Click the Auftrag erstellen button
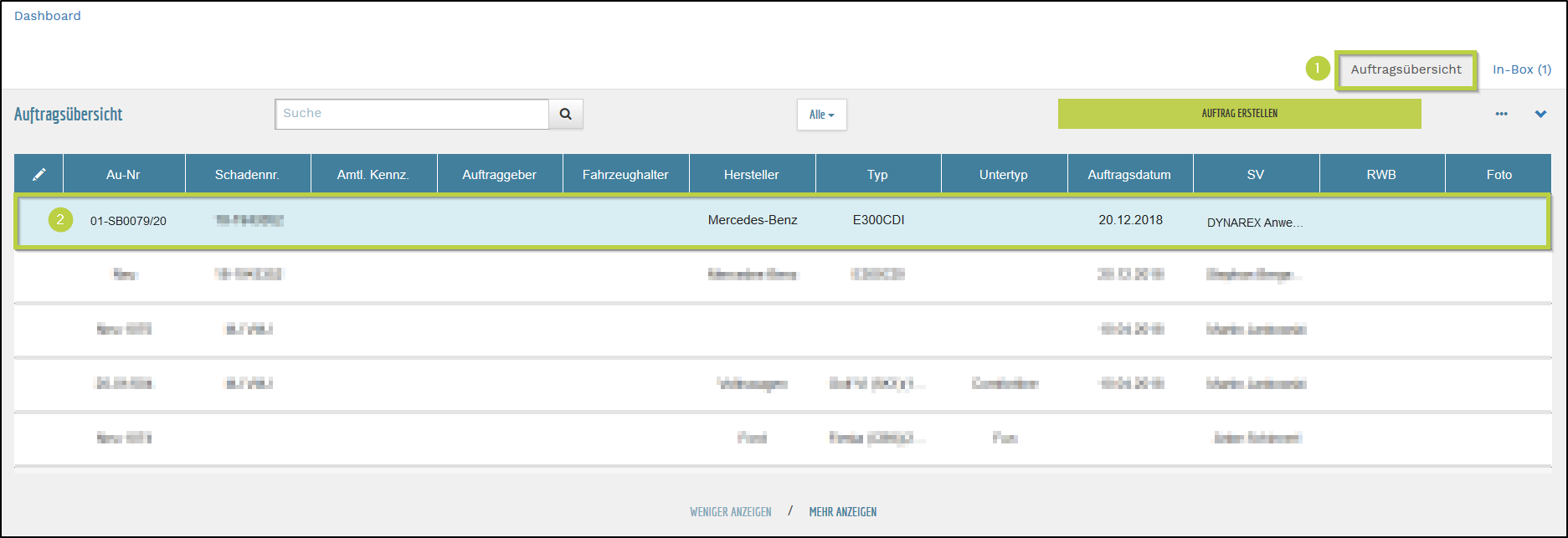1568x538 pixels. [x=1239, y=114]
